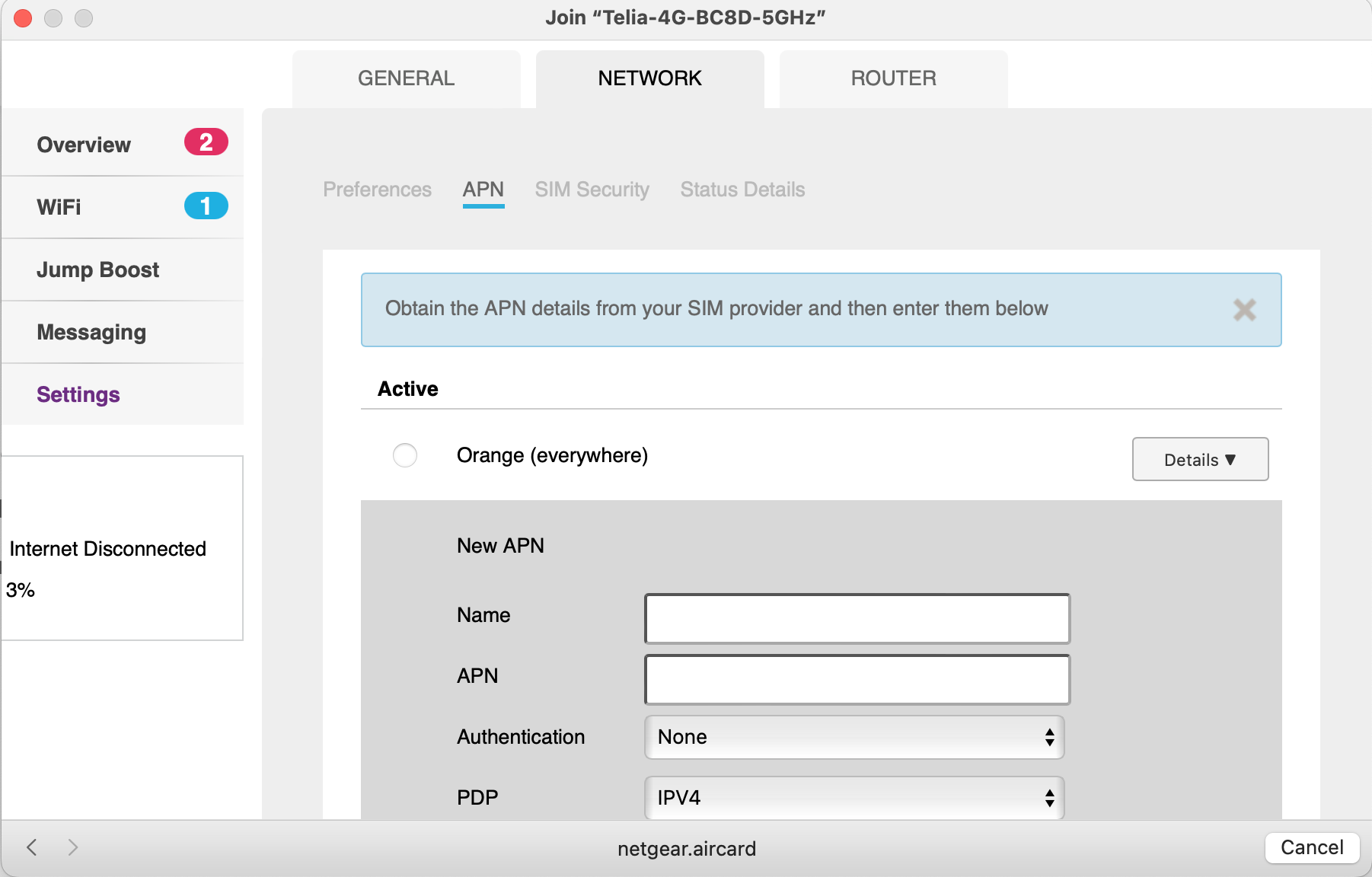Open the SIM Security sub-tab
Screen dimensions: 1372x877
click(592, 190)
